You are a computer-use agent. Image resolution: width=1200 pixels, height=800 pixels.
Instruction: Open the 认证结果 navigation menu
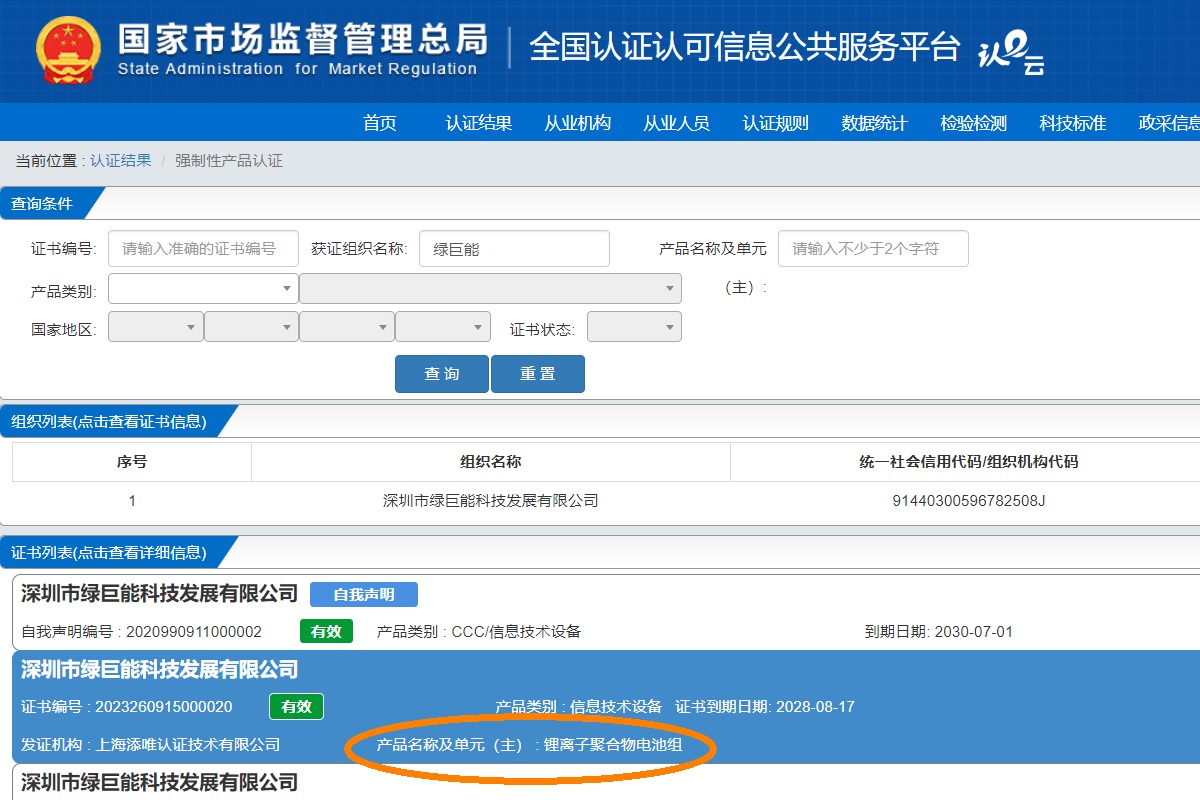pos(479,123)
